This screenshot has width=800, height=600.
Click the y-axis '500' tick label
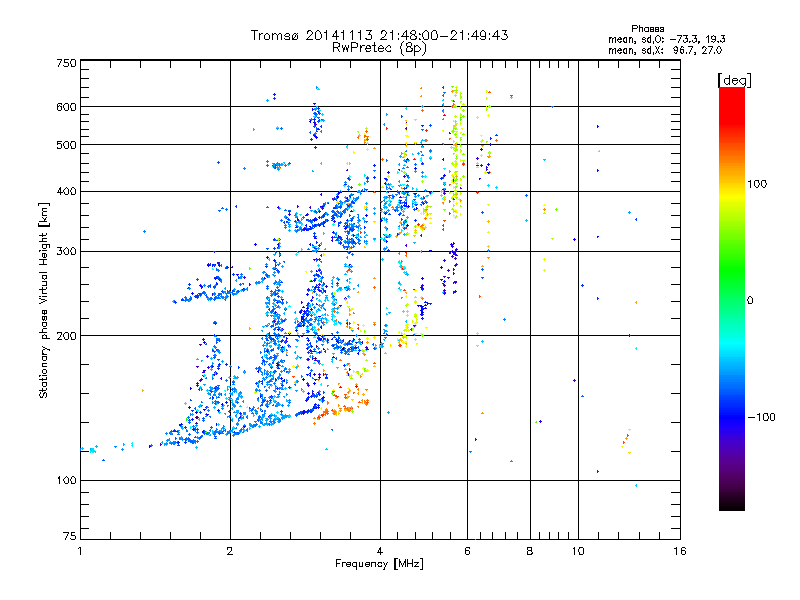click(66, 145)
